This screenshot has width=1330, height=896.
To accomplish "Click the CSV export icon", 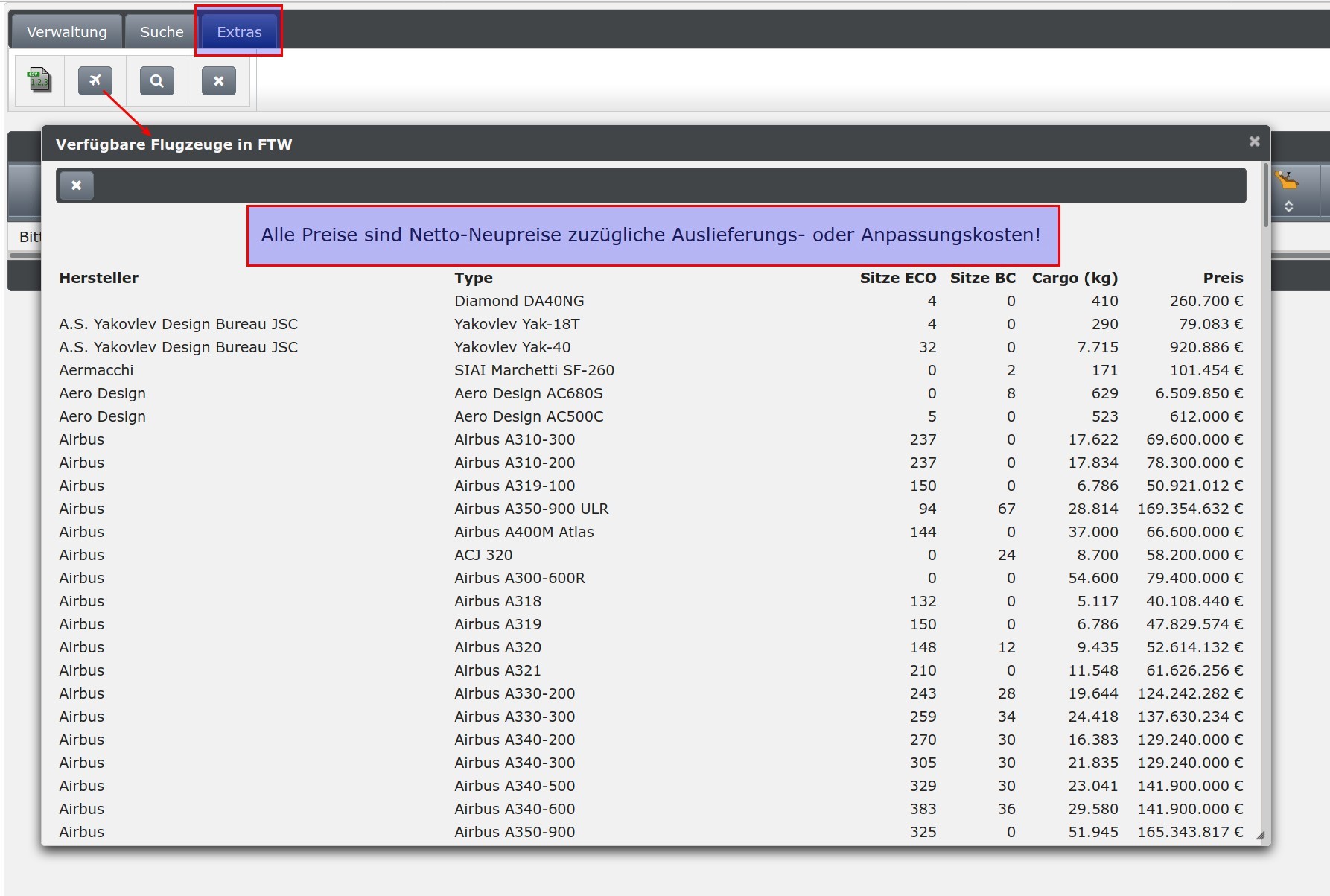I will [x=39, y=80].
